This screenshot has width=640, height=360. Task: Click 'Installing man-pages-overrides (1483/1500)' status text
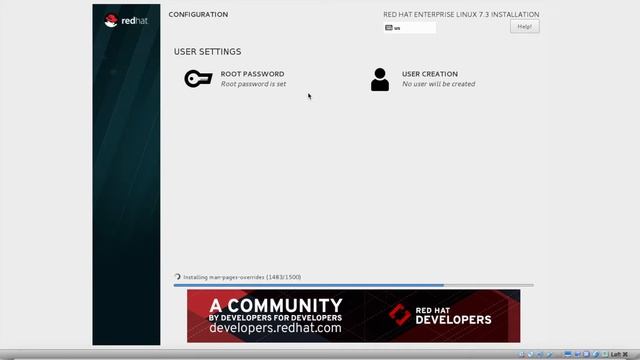(x=242, y=277)
